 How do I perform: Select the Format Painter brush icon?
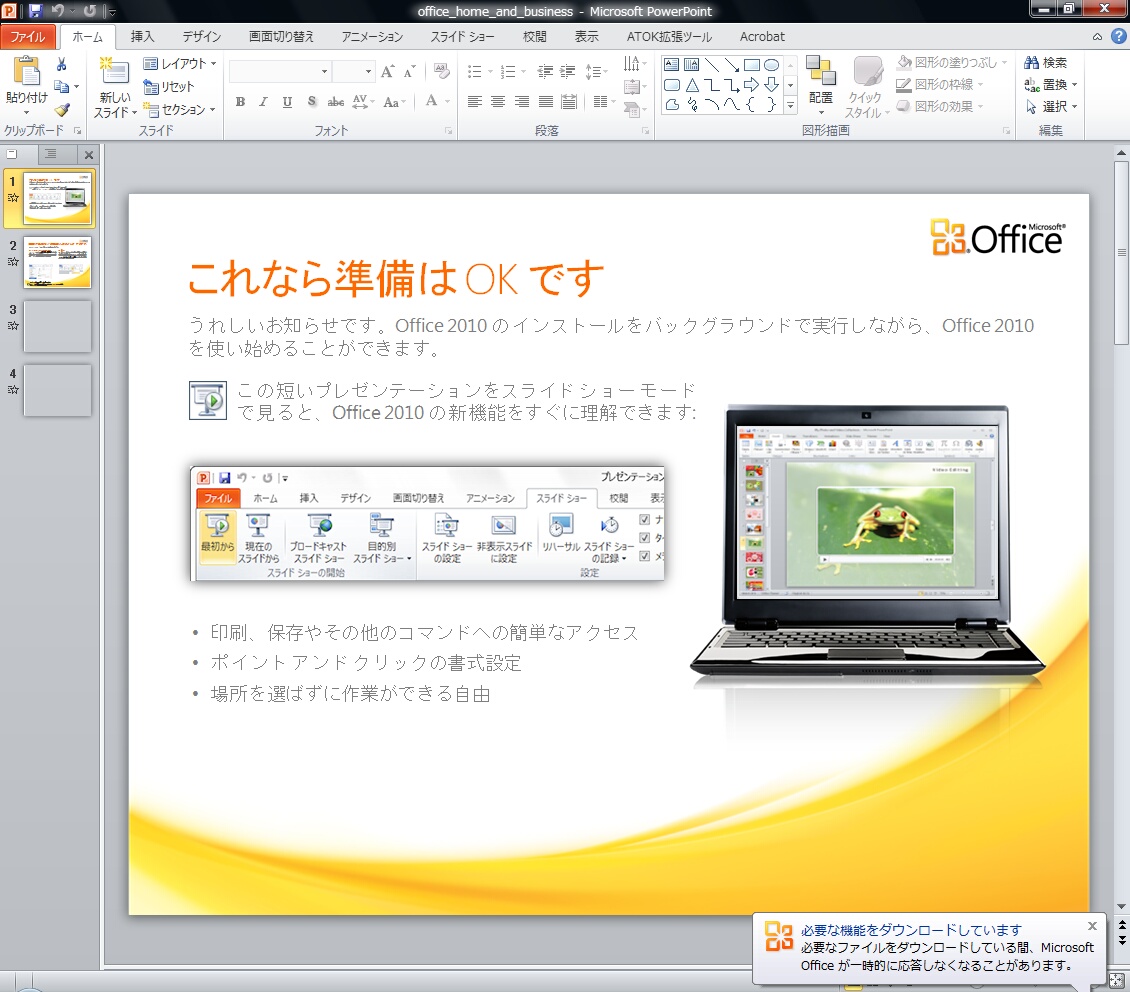62,110
